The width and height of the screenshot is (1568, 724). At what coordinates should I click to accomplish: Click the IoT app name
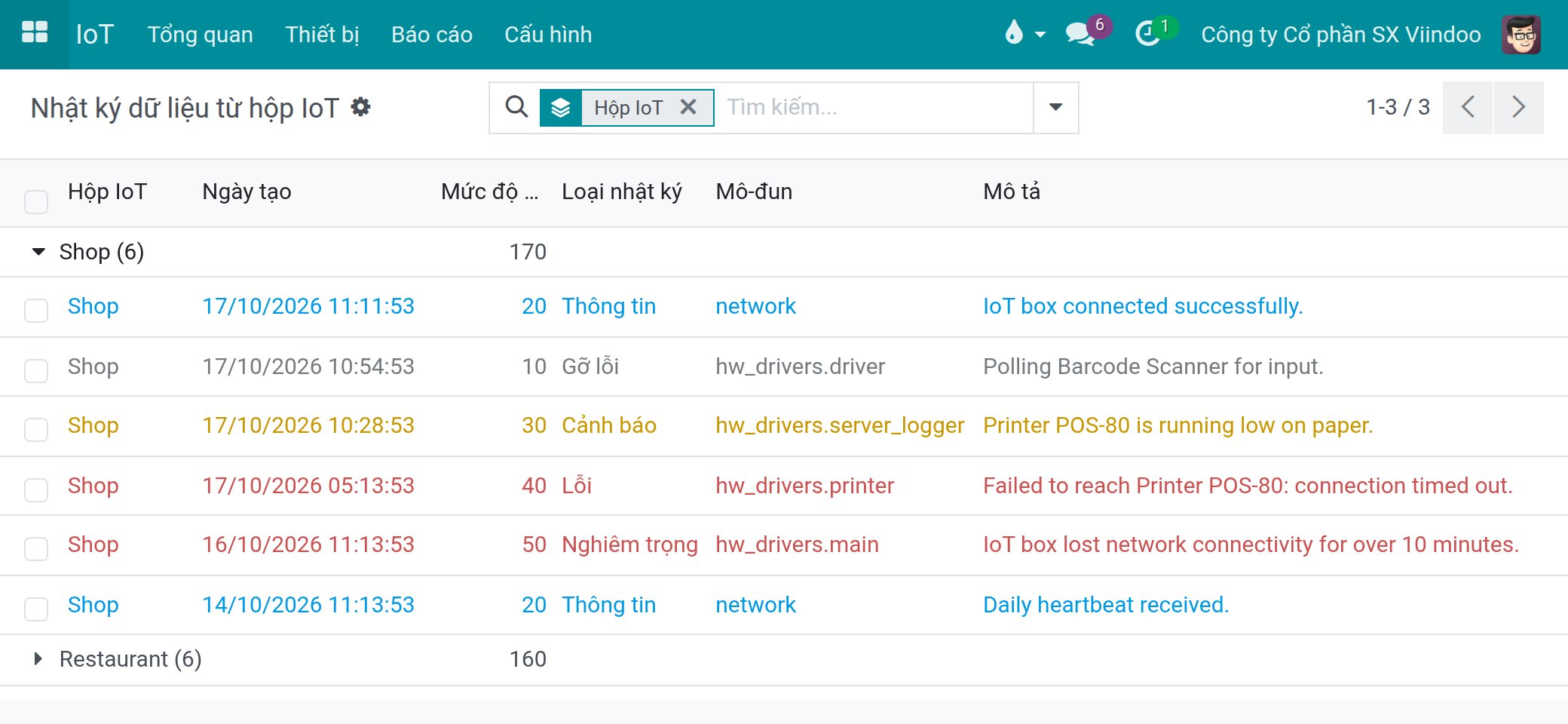(x=94, y=35)
